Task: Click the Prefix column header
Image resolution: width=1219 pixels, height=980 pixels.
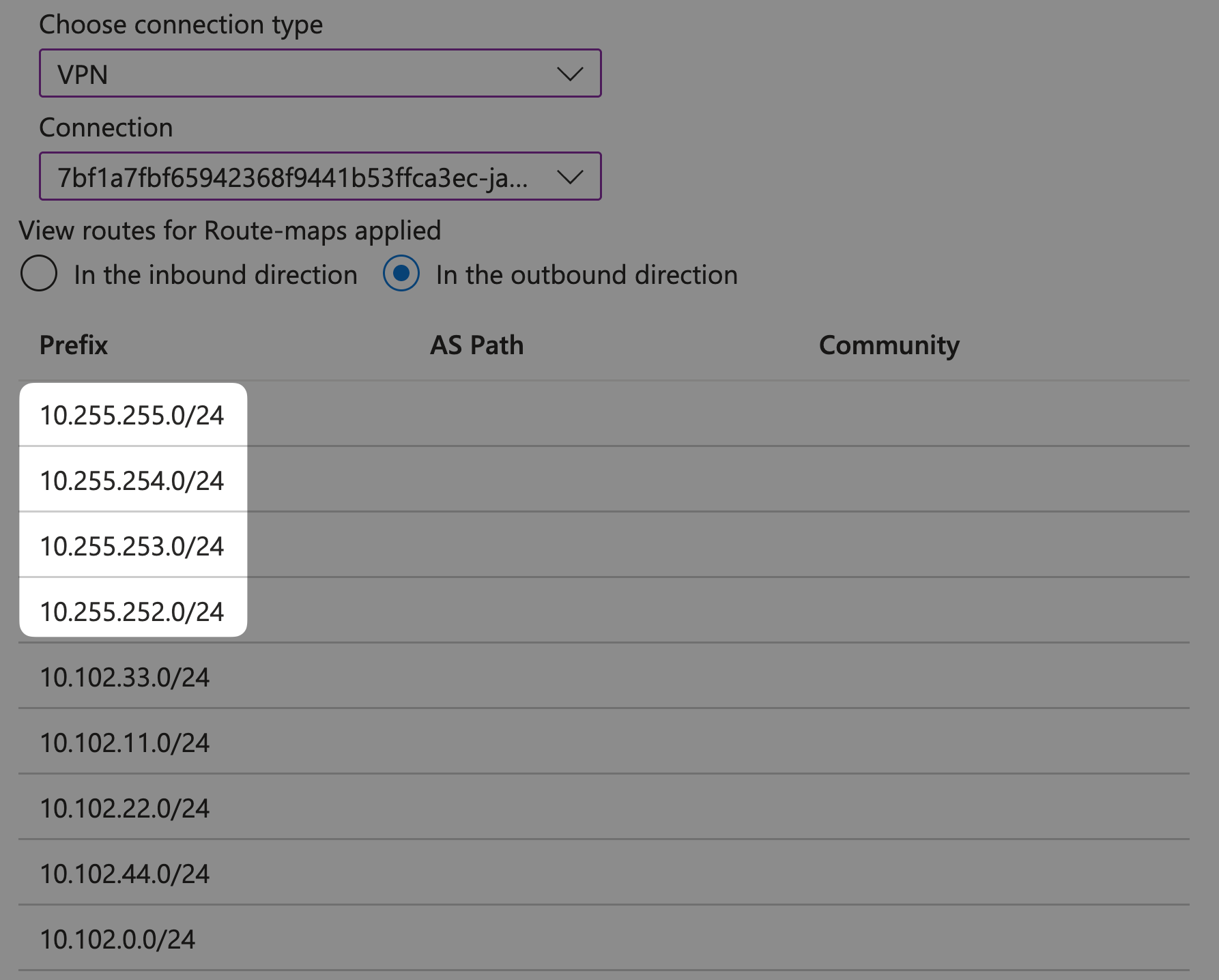Action: pos(74,345)
